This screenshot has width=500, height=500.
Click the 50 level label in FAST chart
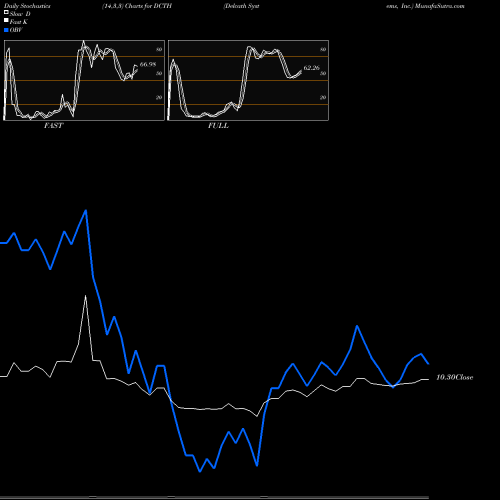[x=159, y=73]
